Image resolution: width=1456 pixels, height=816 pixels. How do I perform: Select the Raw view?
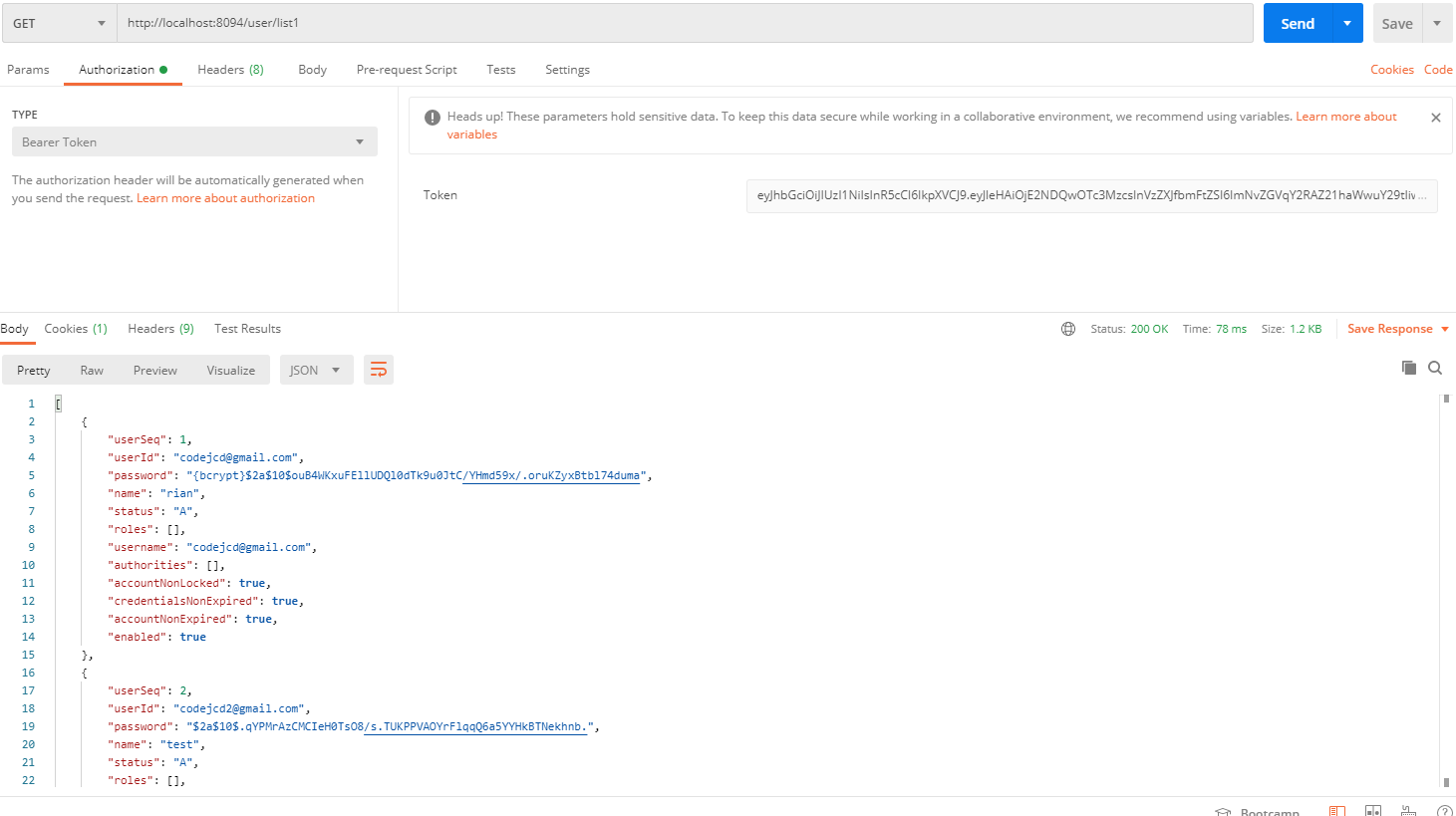pyautogui.click(x=92, y=370)
